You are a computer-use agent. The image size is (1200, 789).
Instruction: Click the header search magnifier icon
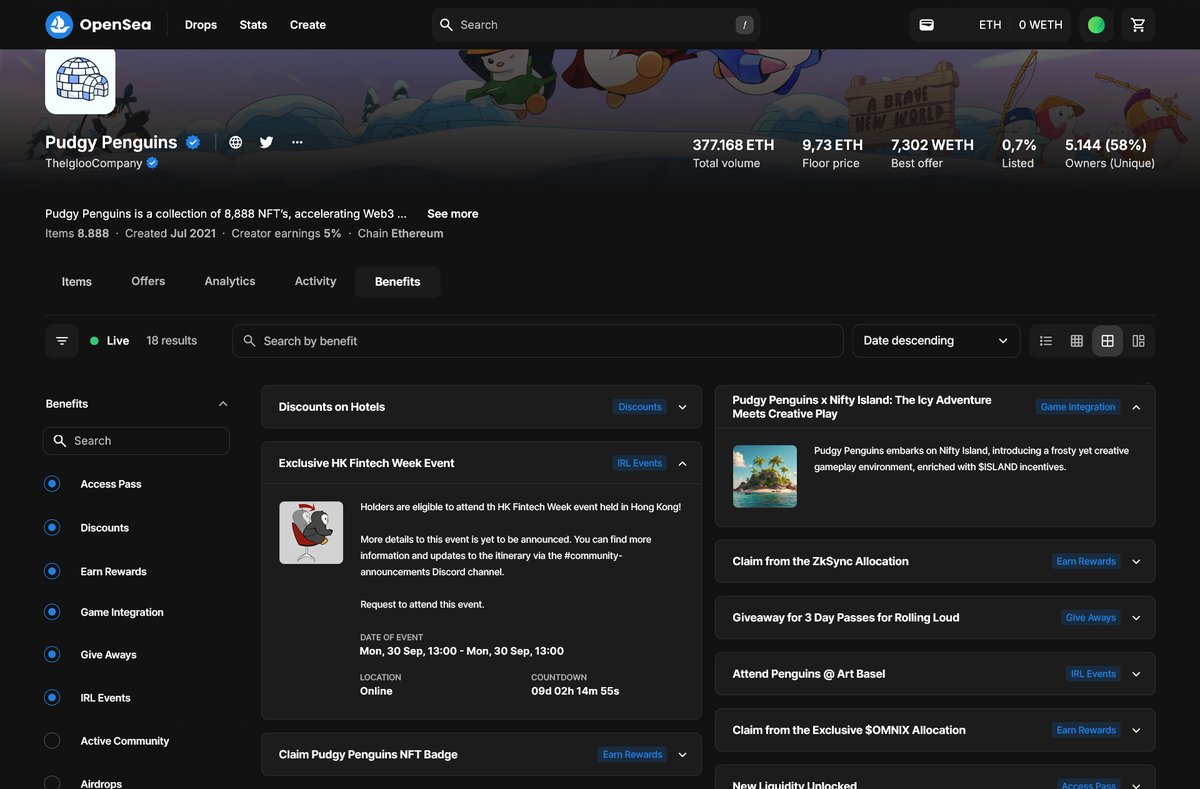[x=446, y=25]
